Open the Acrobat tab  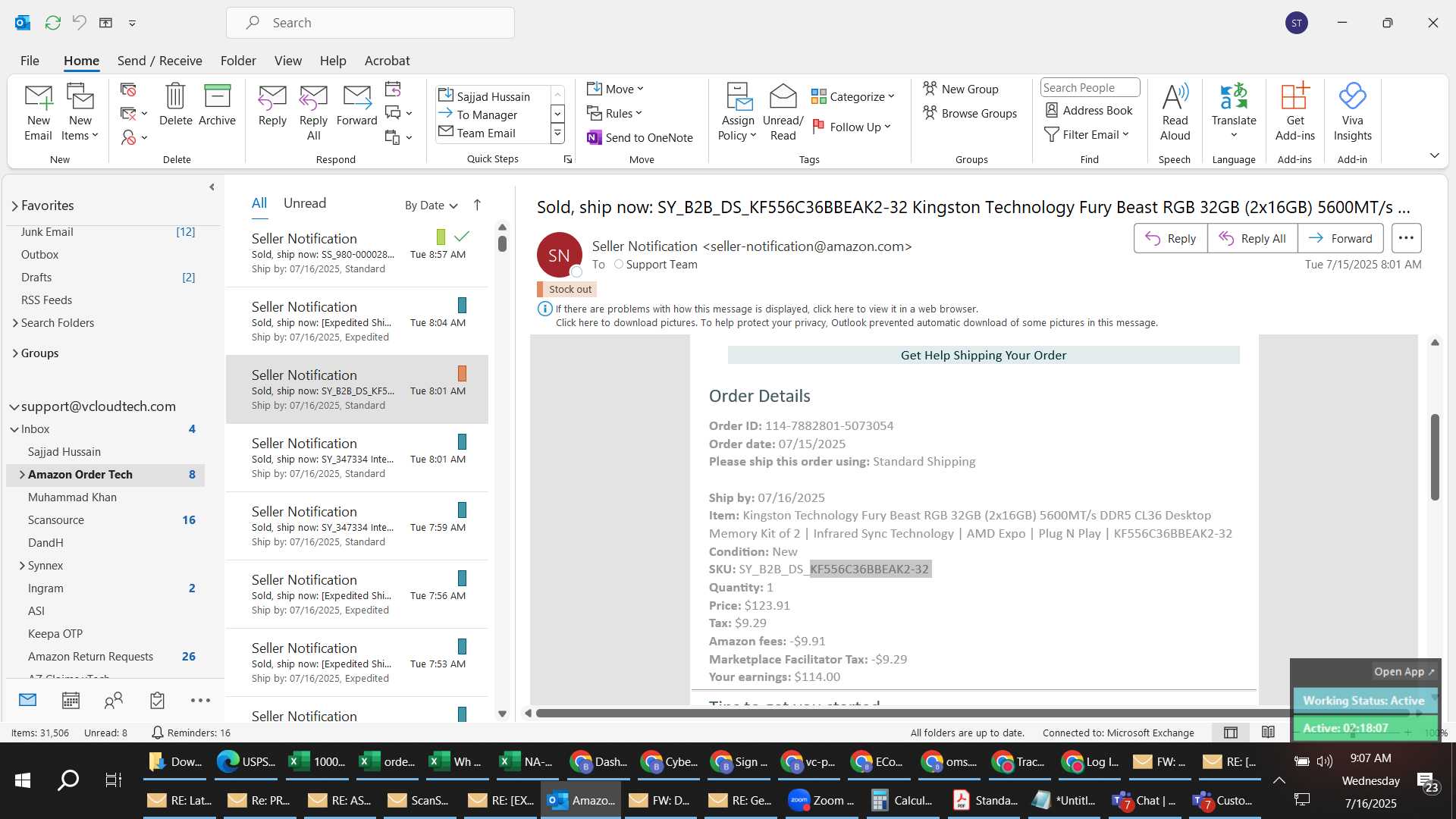[387, 61]
